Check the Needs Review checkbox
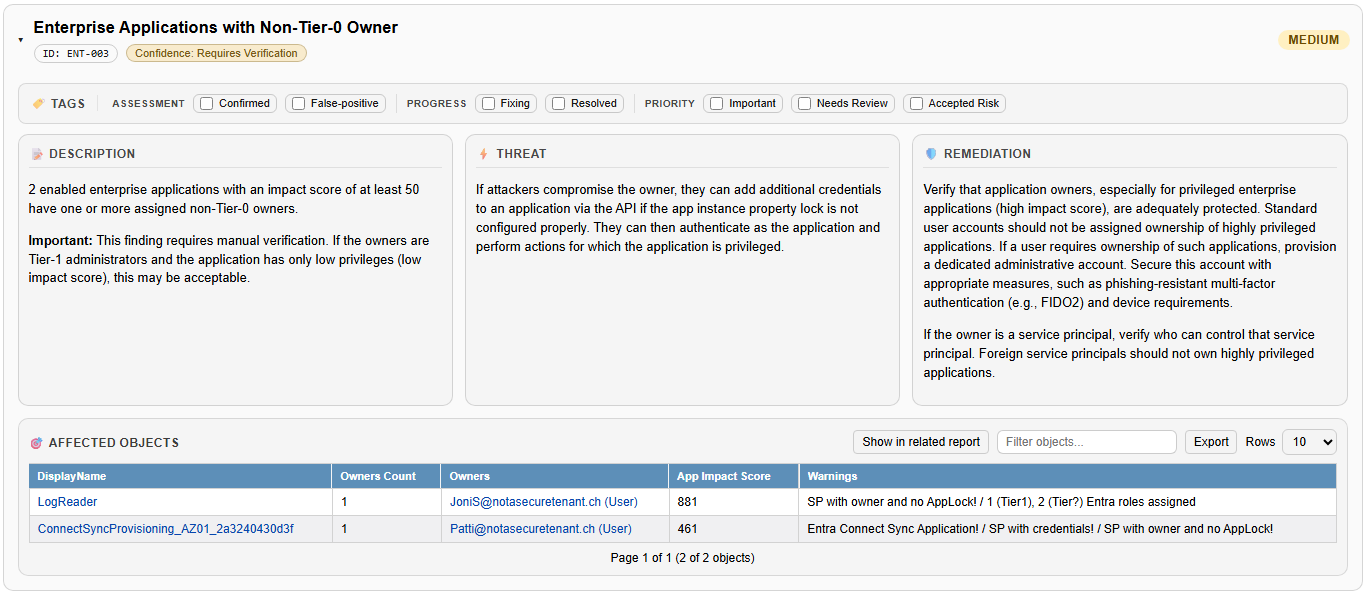Viewport: 1370px width, 595px height. 804,103
